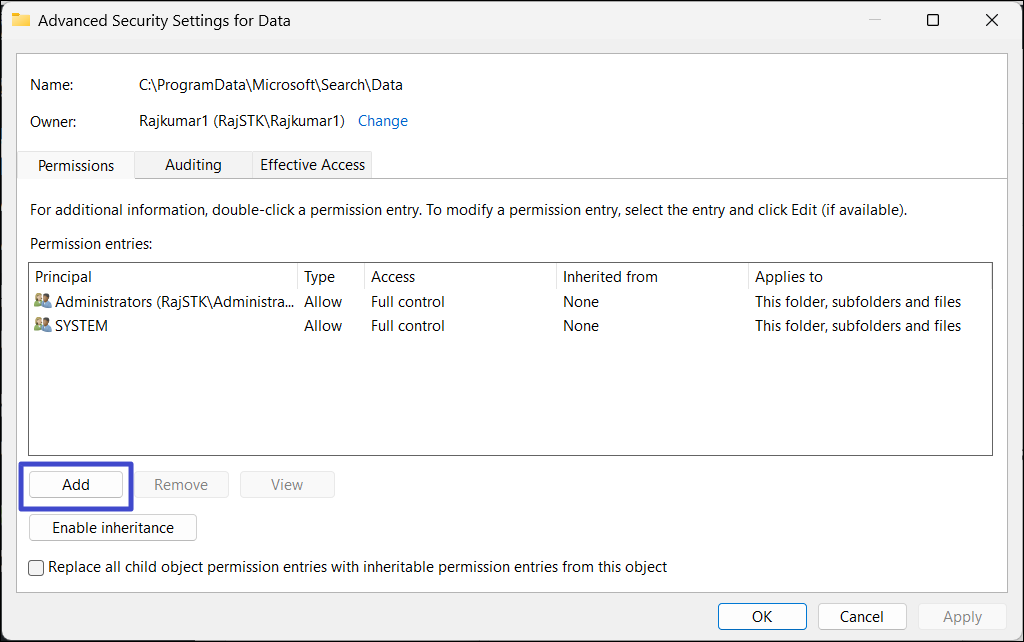Click the Administrators group icon
This screenshot has height=642, width=1024.
tap(42, 301)
